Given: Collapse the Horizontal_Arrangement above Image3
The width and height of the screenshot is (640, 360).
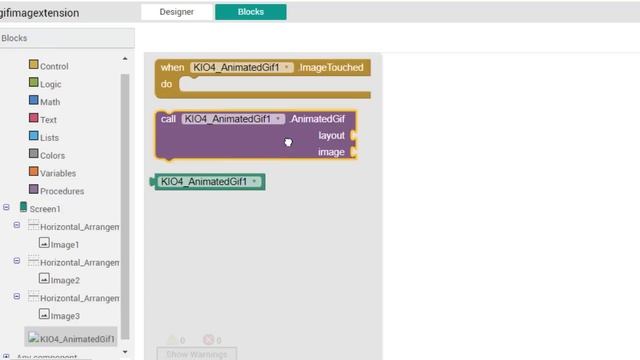Looking at the screenshot, I should pyautogui.click(x=17, y=296).
